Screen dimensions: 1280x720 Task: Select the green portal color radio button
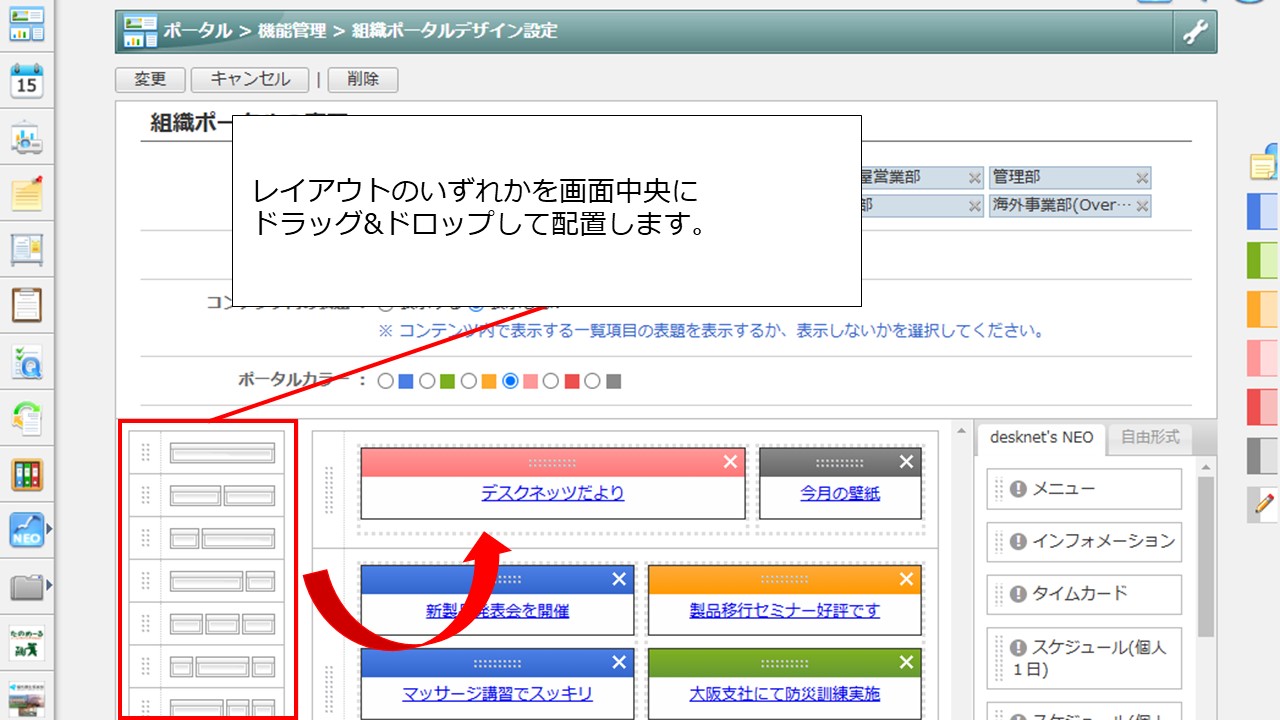coord(427,381)
